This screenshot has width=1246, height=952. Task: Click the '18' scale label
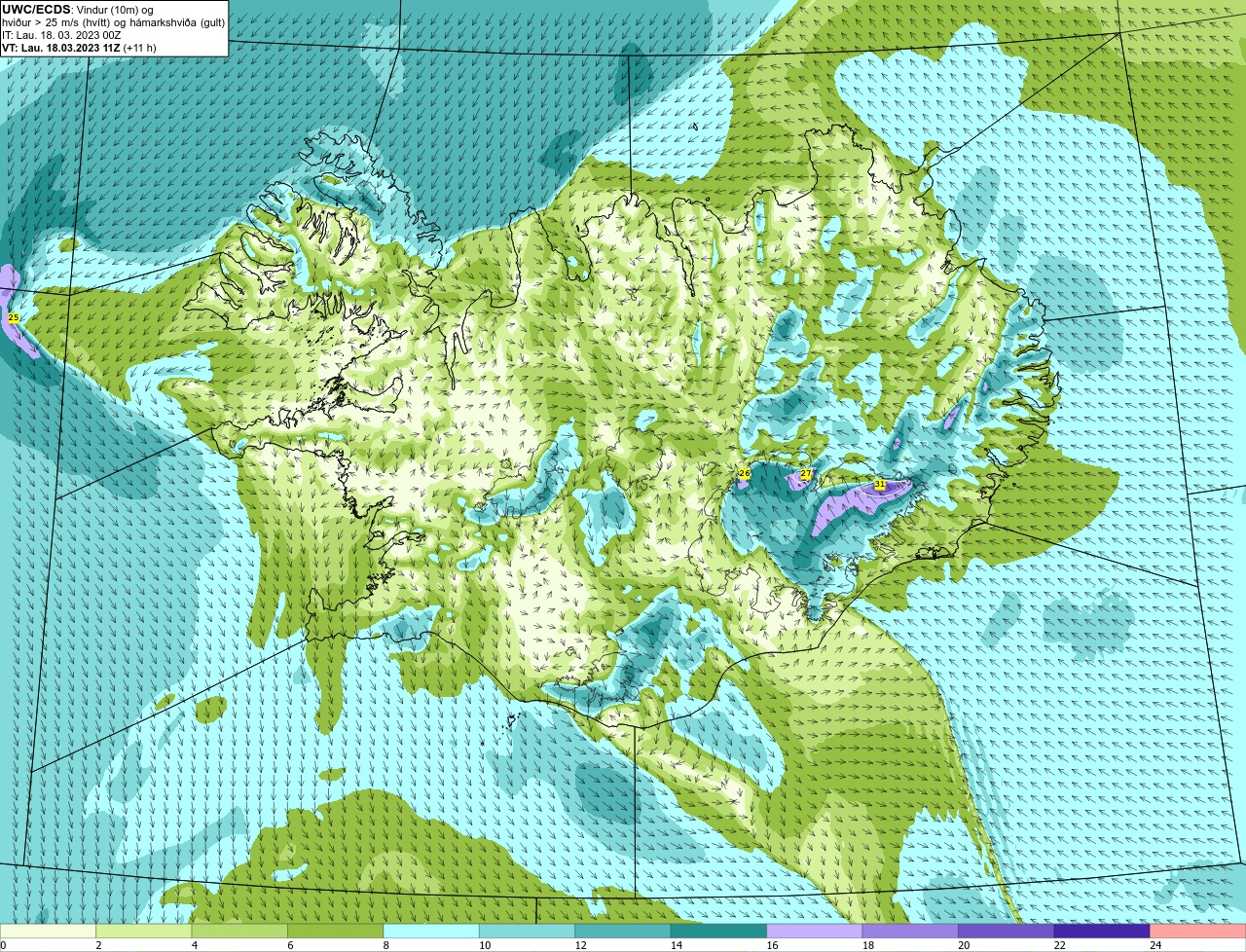(867, 945)
